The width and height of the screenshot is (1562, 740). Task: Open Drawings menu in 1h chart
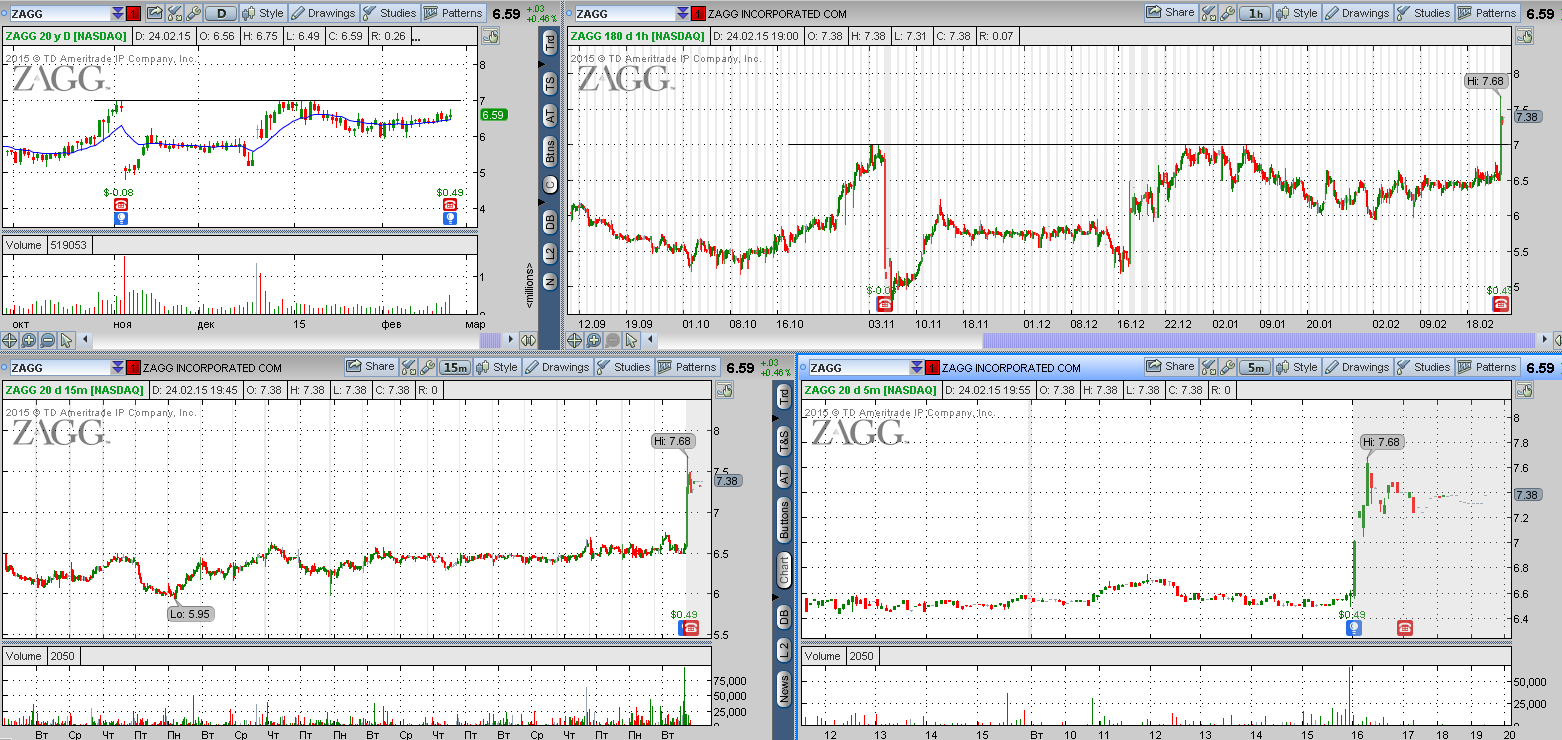(1358, 13)
